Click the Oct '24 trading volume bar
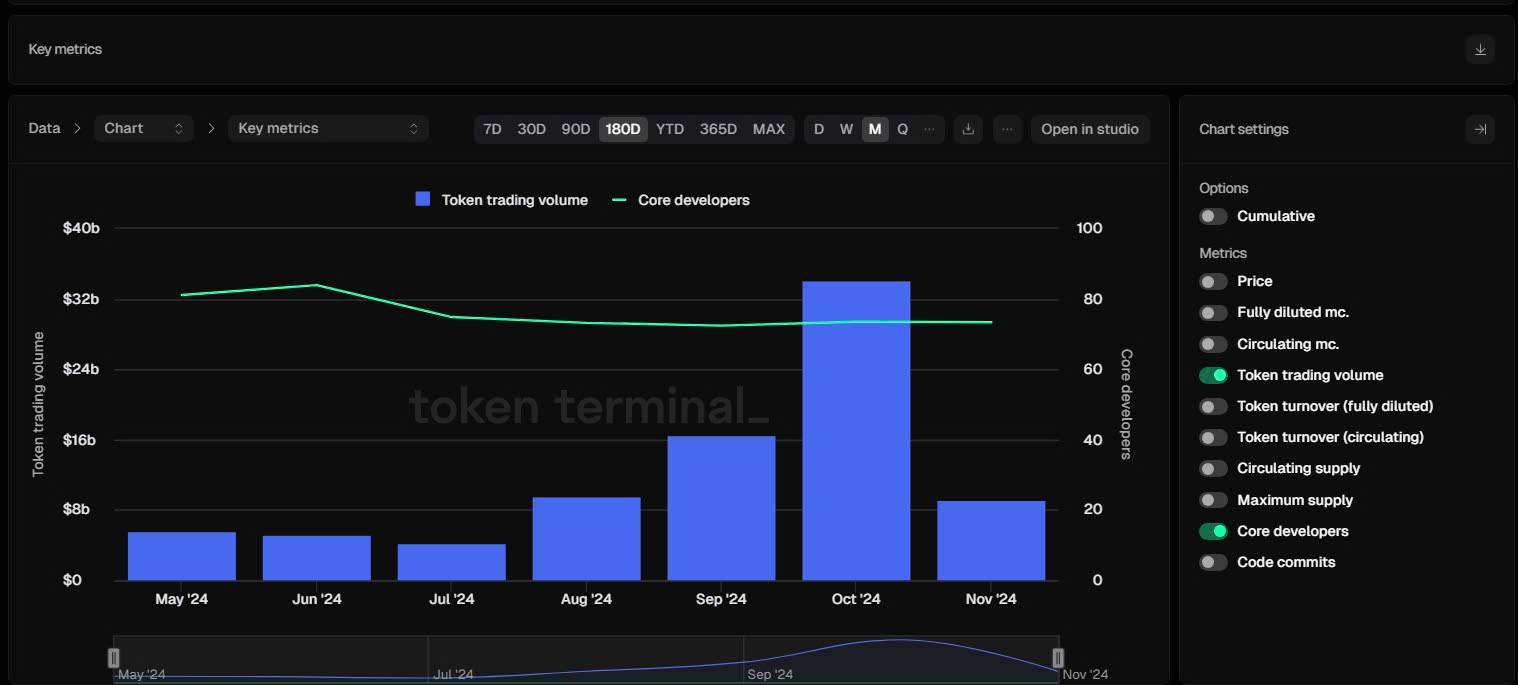This screenshot has height=685, width=1518. (856, 431)
